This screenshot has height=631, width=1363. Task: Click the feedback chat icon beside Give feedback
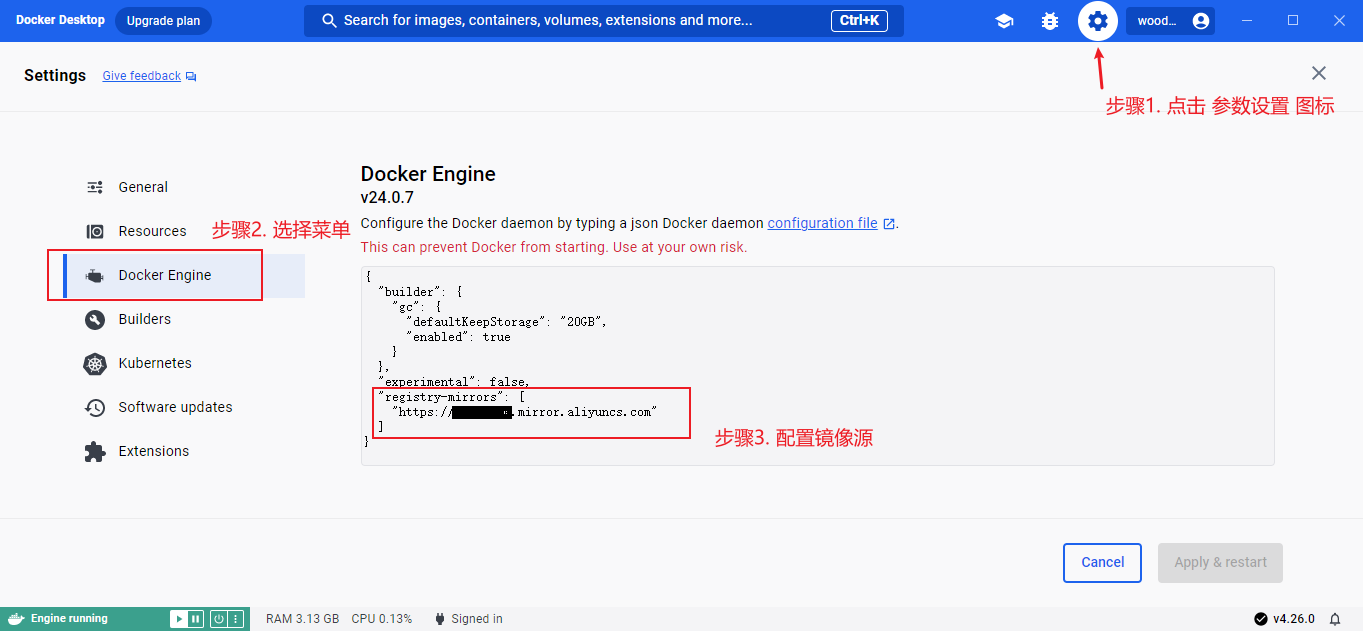point(191,76)
